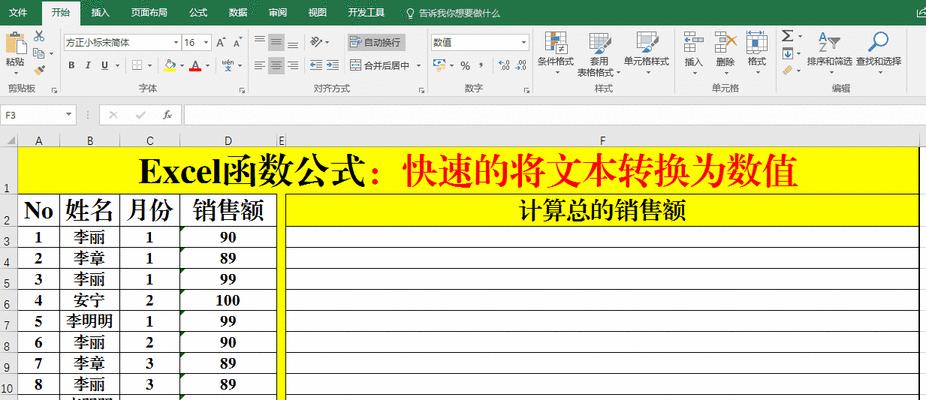Click the 单元格样式 button
This screenshot has height=400, width=926.
[x=647, y=54]
